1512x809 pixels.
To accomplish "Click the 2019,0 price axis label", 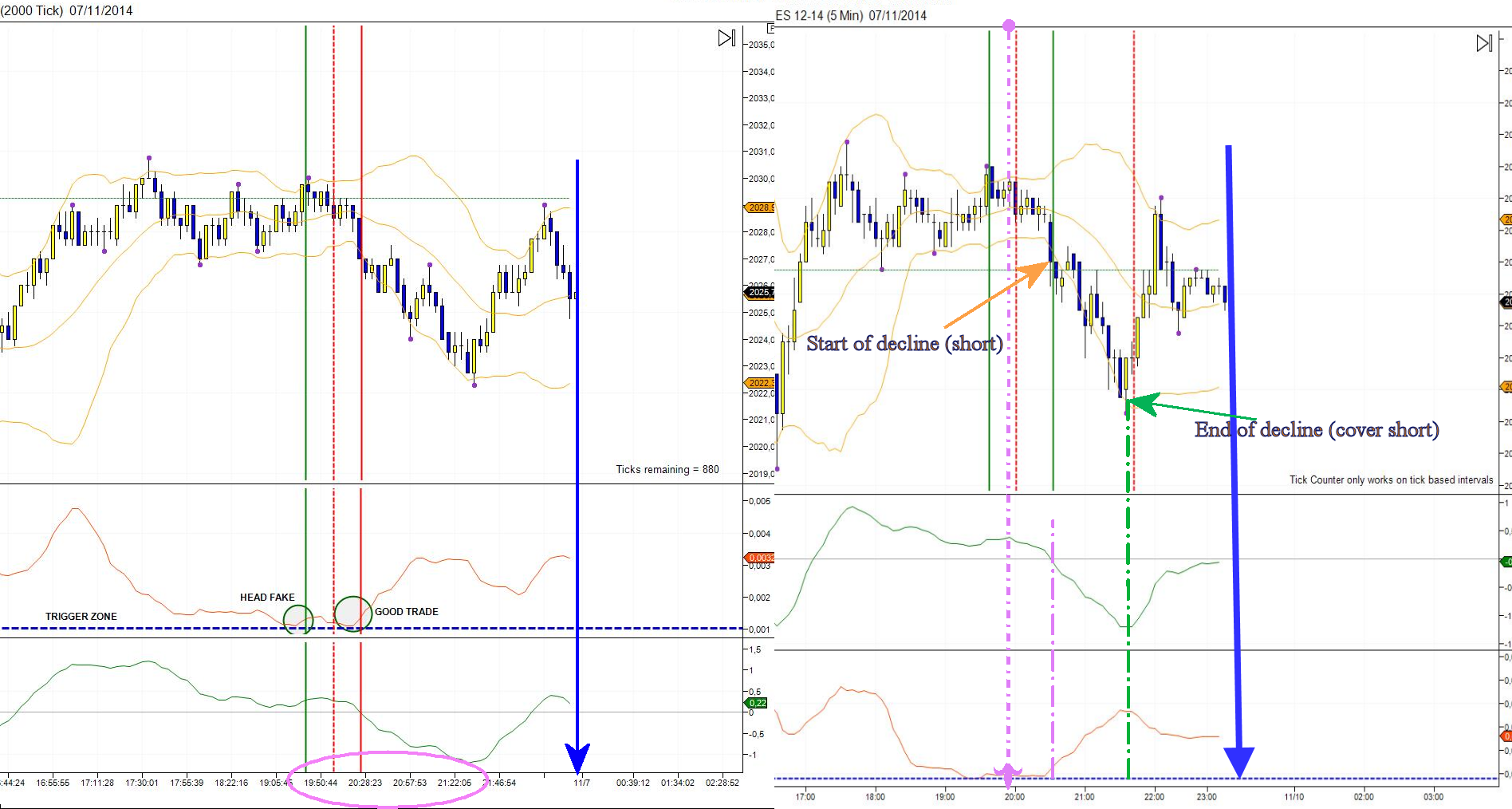I will [x=761, y=474].
